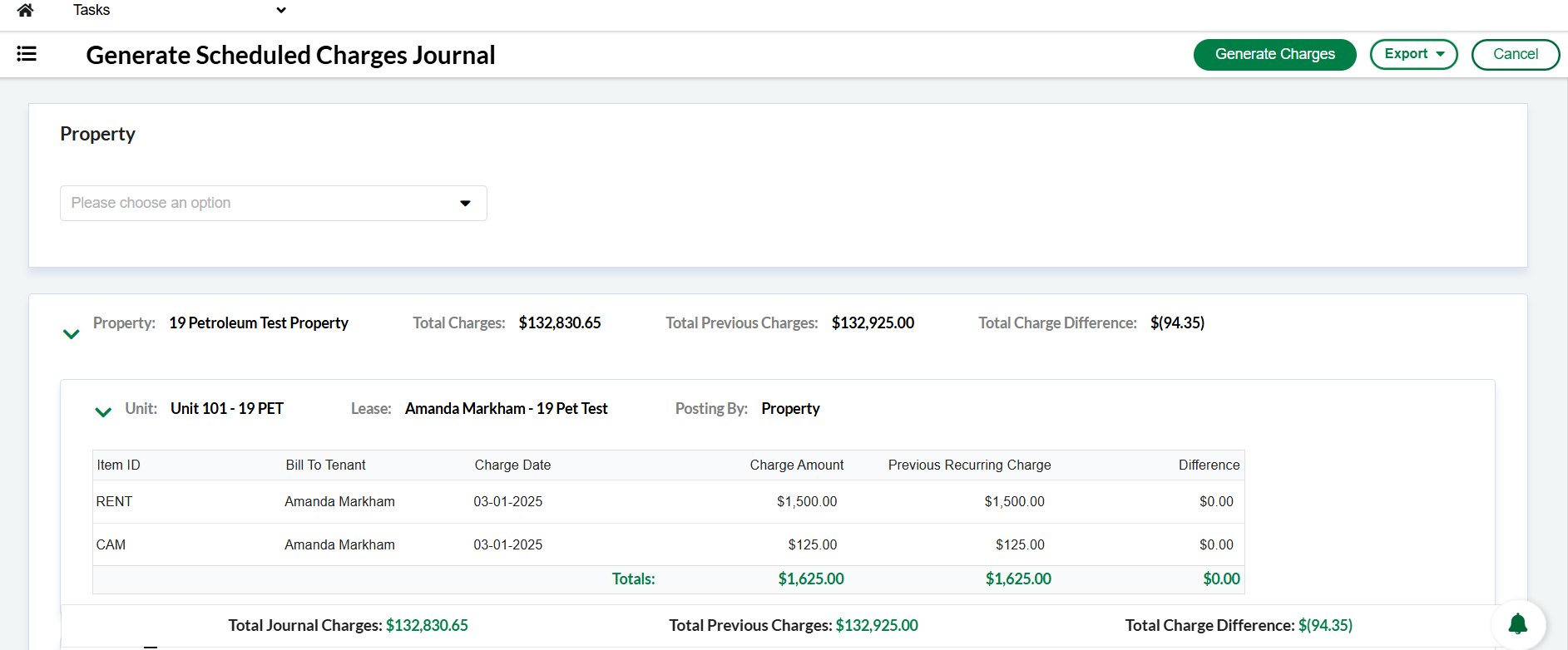Image resolution: width=1568 pixels, height=650 pixels.
Task: Click the footer Total Charge Difference $(94.35)
Action: 1325,625
